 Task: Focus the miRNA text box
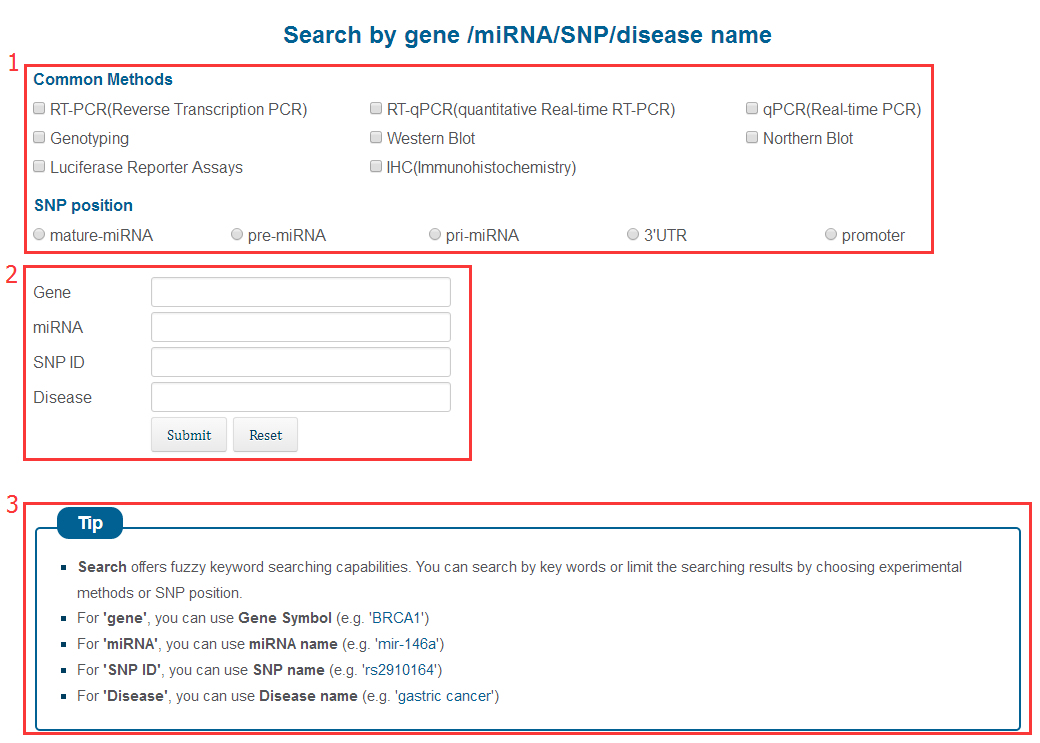coord(300,327)
